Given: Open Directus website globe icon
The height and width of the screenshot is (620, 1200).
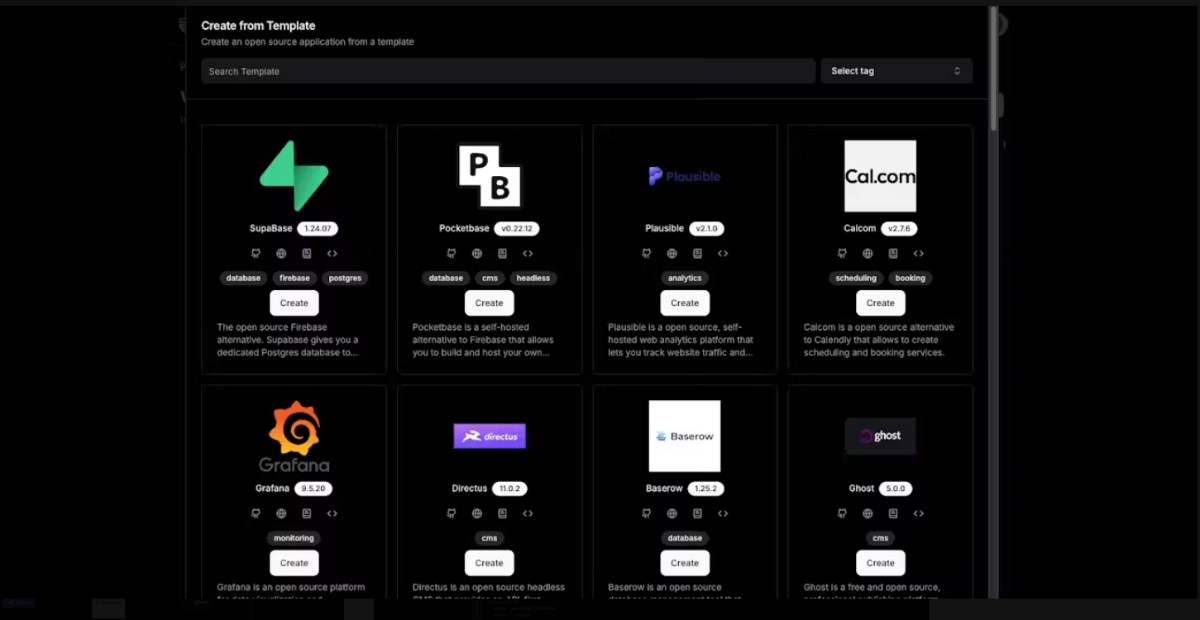Looking at the screenshot, I should coord(477,514).
